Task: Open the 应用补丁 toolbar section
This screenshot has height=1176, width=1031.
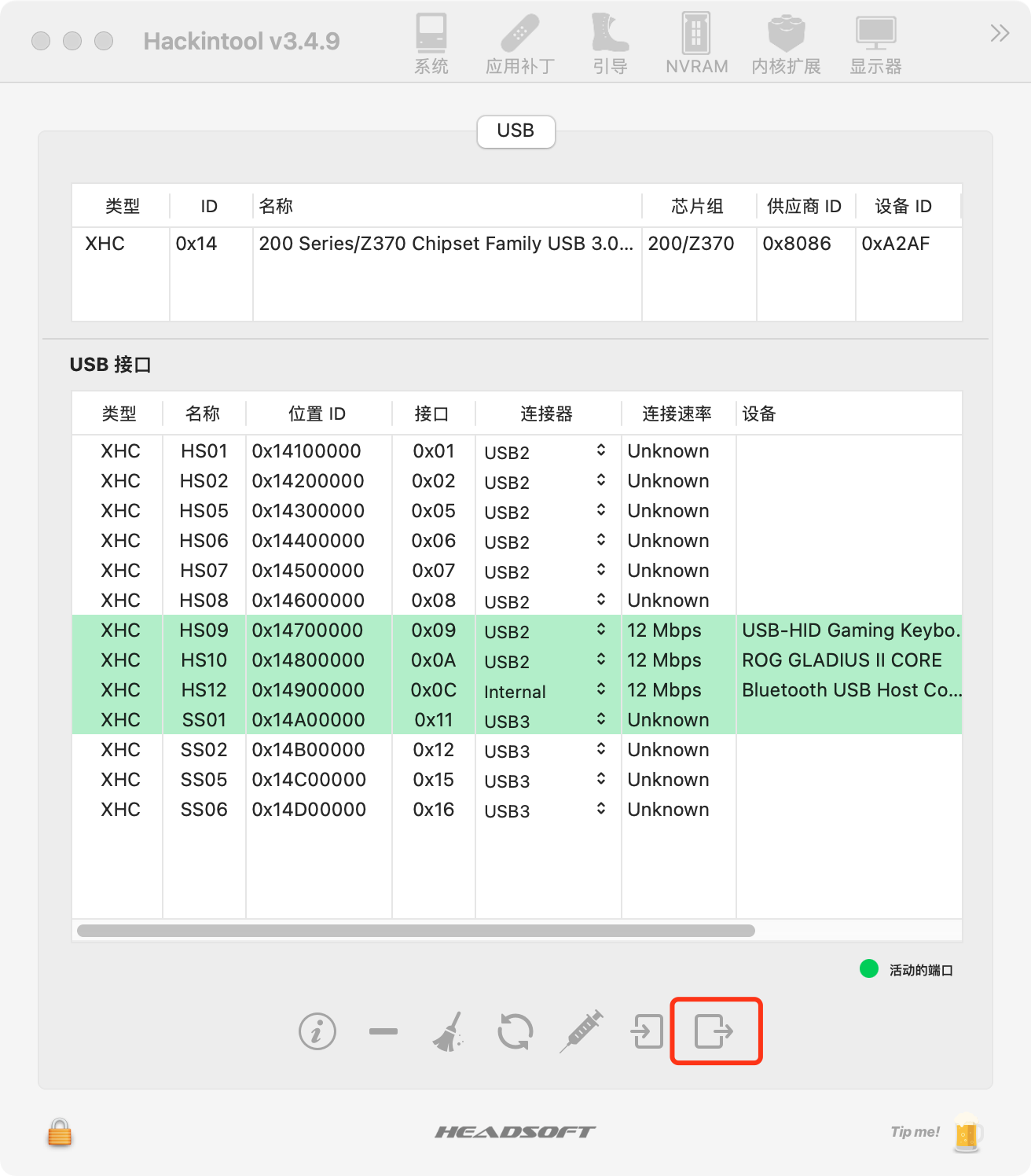Action: 520,44
